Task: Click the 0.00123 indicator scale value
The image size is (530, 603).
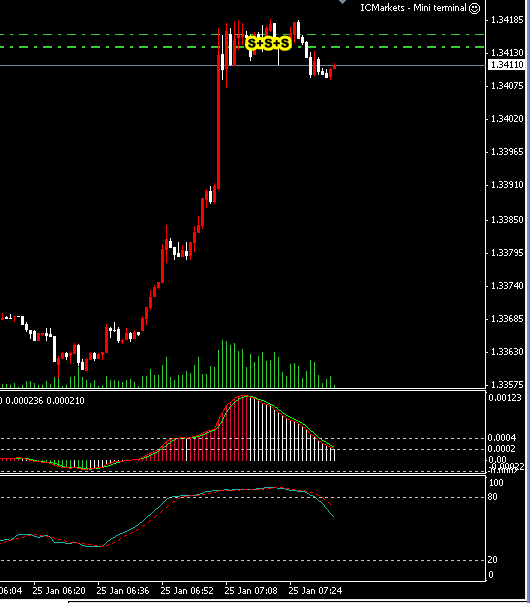Action: (x=505, y=398)
